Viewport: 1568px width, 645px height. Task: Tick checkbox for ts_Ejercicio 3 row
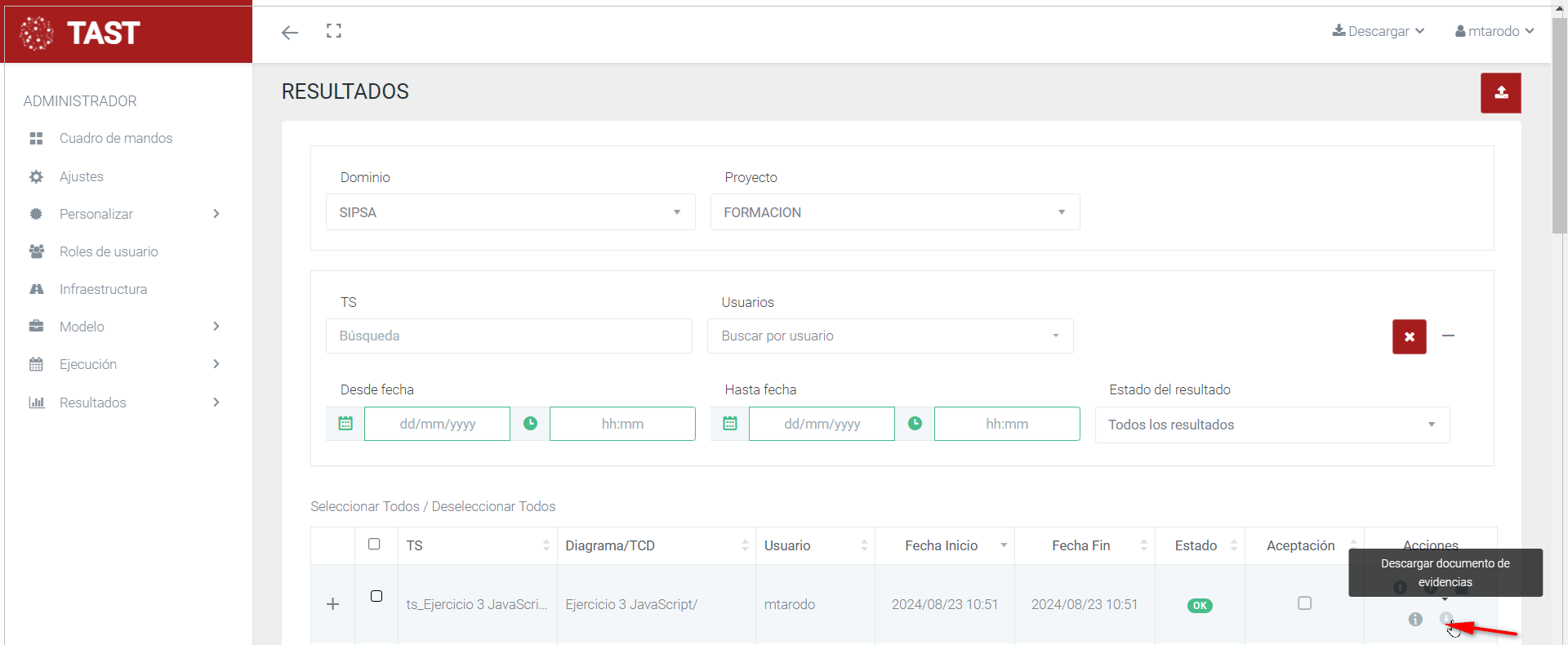(376, 596)
